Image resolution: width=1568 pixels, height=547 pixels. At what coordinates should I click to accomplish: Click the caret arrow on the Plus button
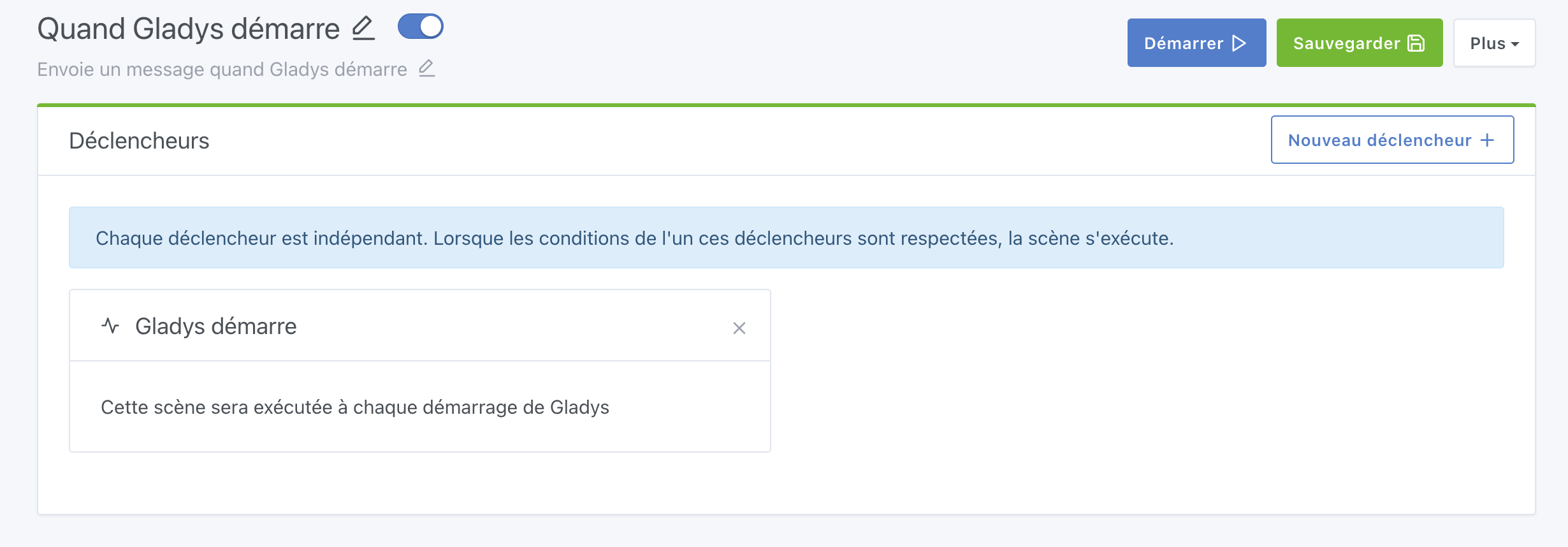coord(1516,44)
